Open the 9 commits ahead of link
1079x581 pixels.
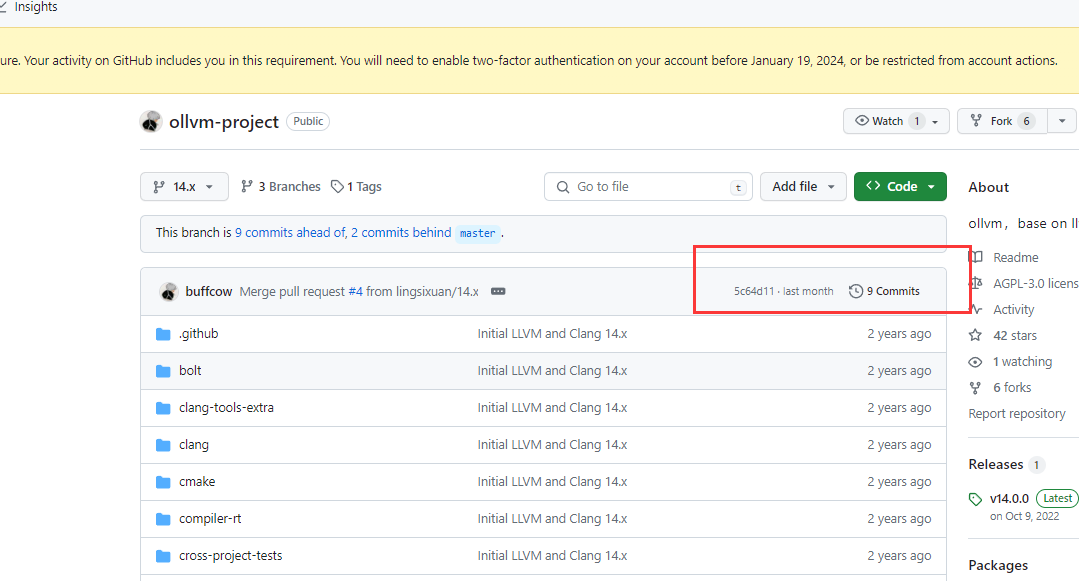click(x=290, y=233)
